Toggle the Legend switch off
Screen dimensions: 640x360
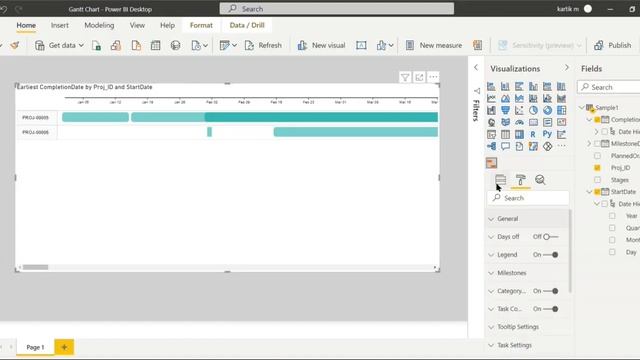pyautogui.click(x=551, y=255)
